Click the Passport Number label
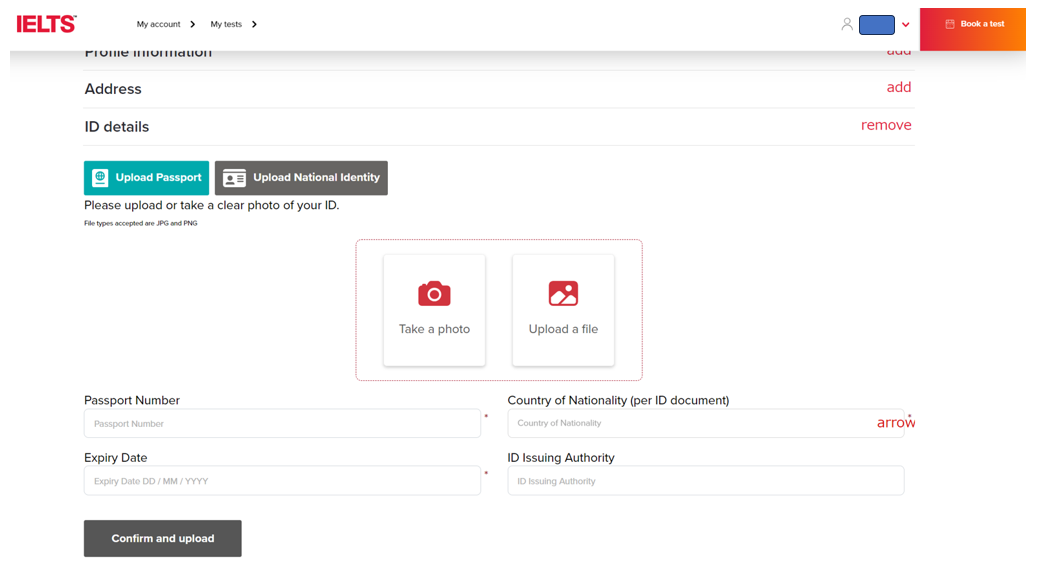This screenshot has height=574, width=1038. point(132,401)
